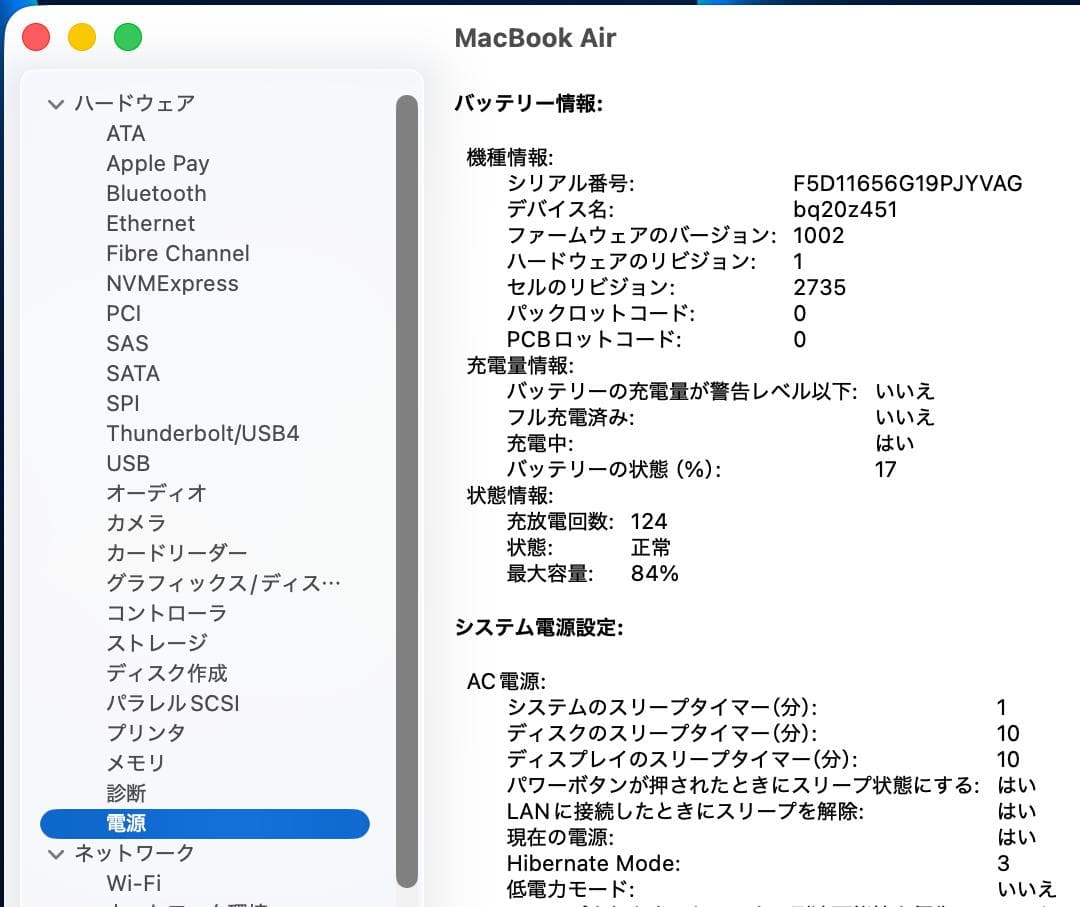Open オーディオ in the sidebar
Screen dimensions: 1080x907
(156, 493)
